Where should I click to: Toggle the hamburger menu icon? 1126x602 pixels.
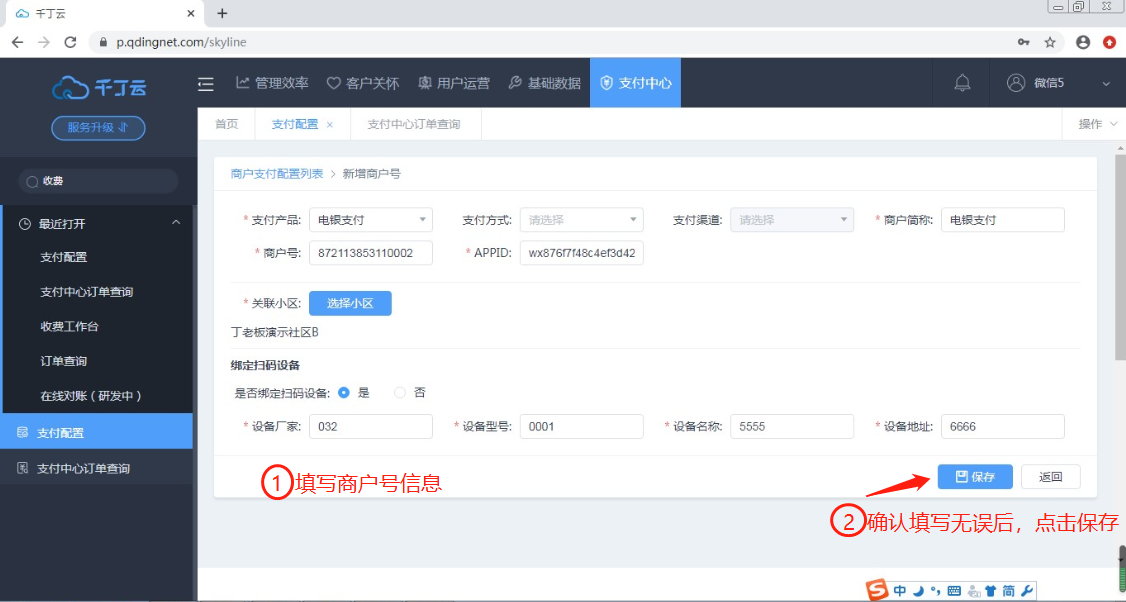pos(205,84)
